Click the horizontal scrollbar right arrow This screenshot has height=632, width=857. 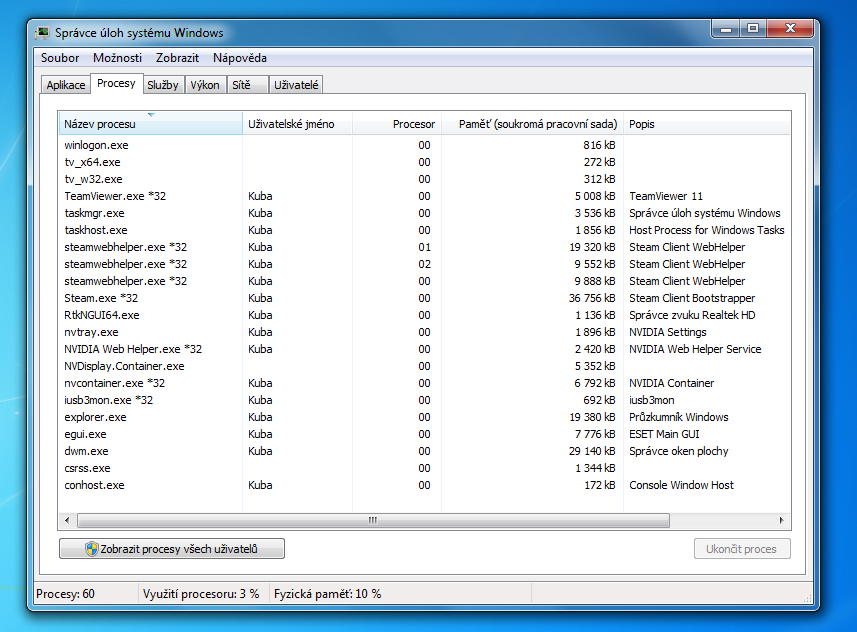coord(782,520)
